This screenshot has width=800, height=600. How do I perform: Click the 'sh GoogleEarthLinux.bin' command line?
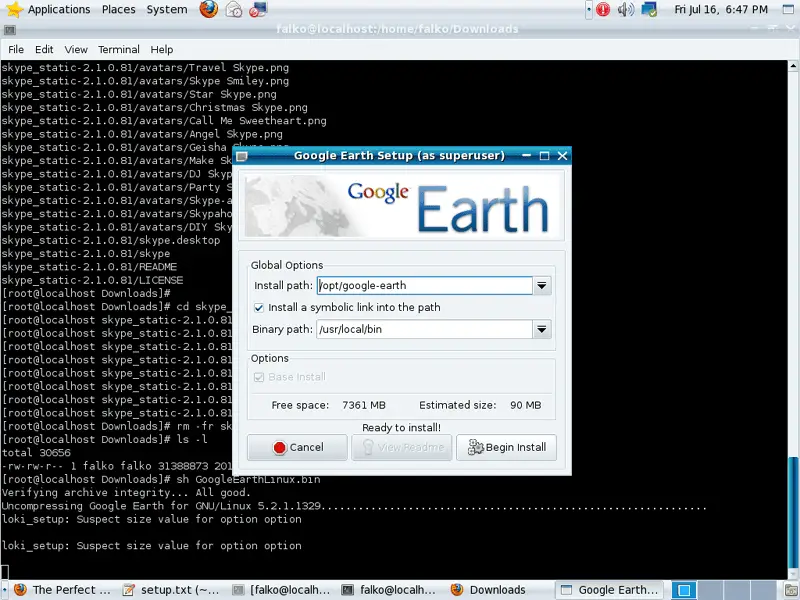248,480
